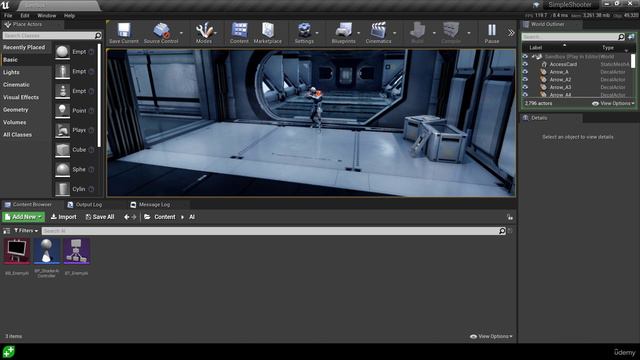640x360 pixels.
Task: Toggle visibility eye for AccessCard
Action: [525, 64]
